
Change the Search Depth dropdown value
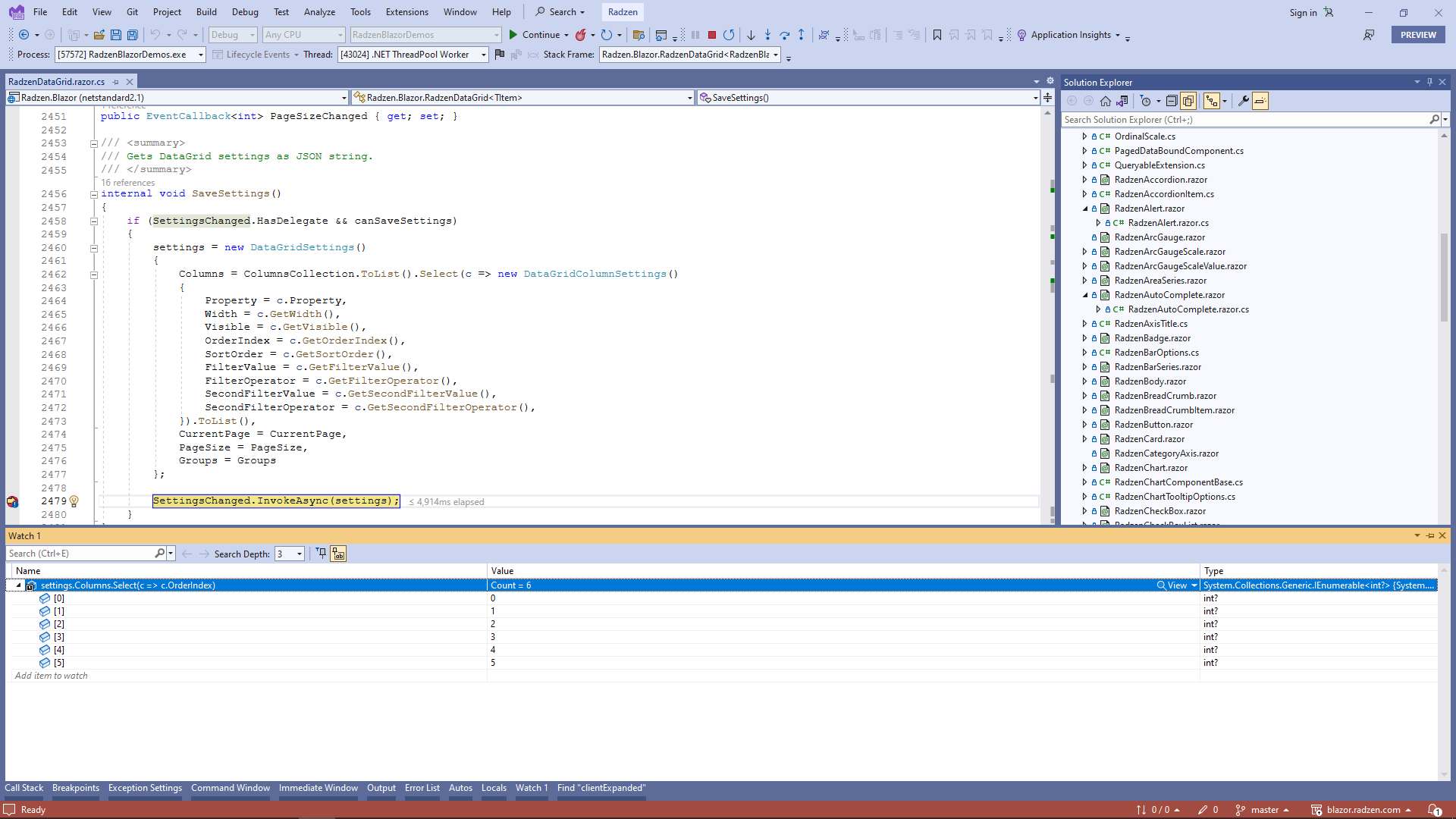[x=298, y=554]
